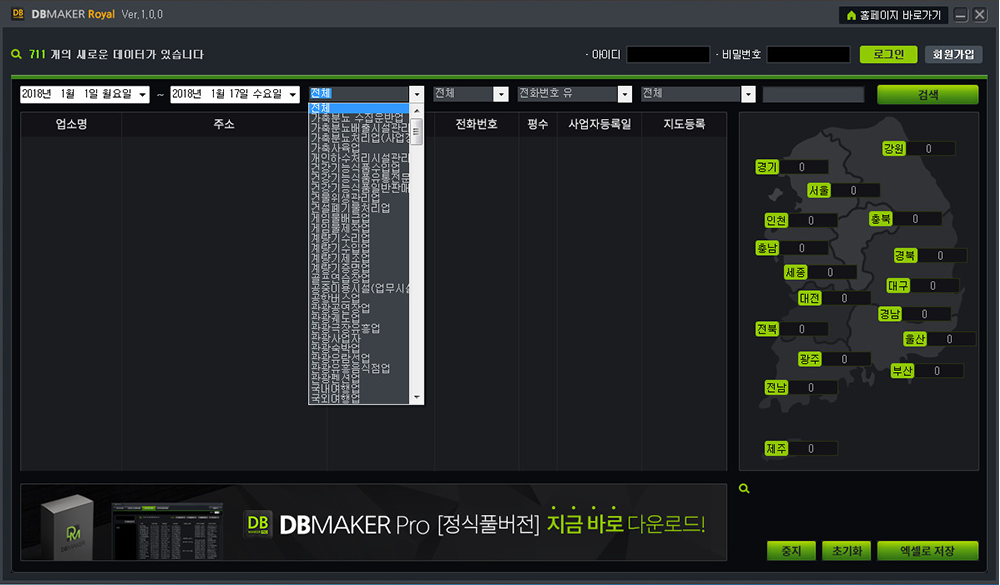Select the 서울 region label on the map

click(819, 190)
